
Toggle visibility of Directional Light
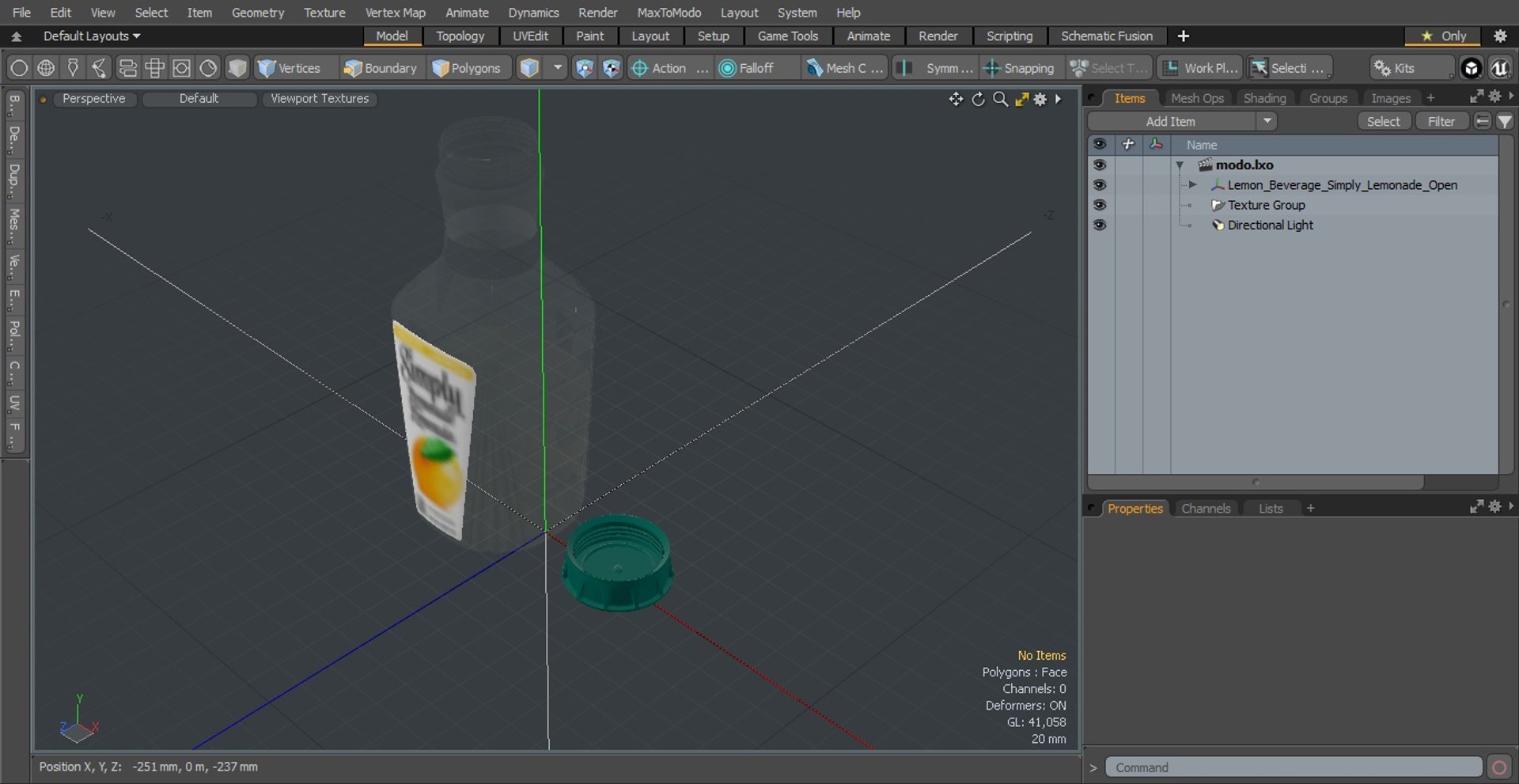1100,225
